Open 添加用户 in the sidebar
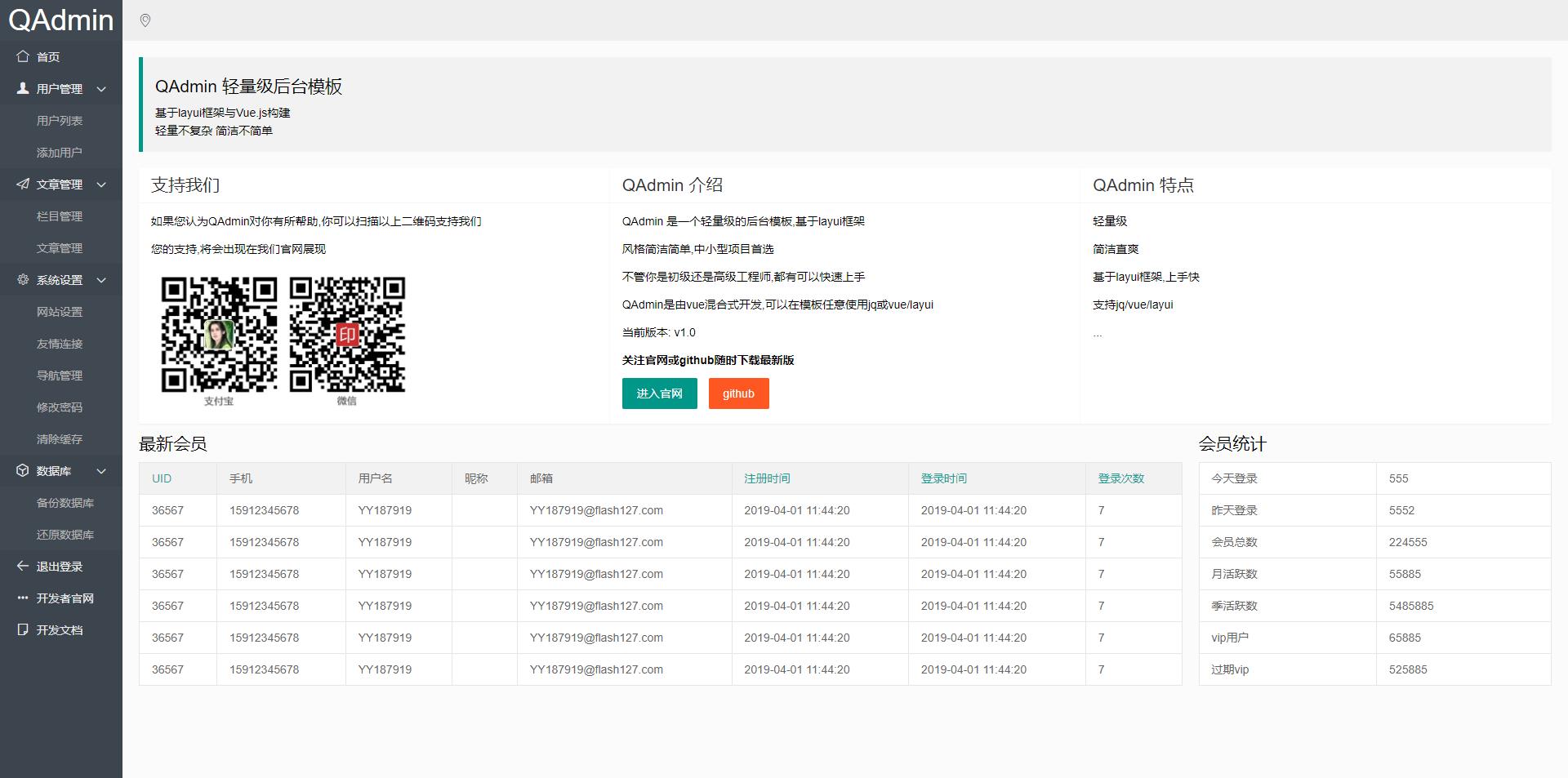The height and width of the screenshot is (778, 1568). point(60,153)
